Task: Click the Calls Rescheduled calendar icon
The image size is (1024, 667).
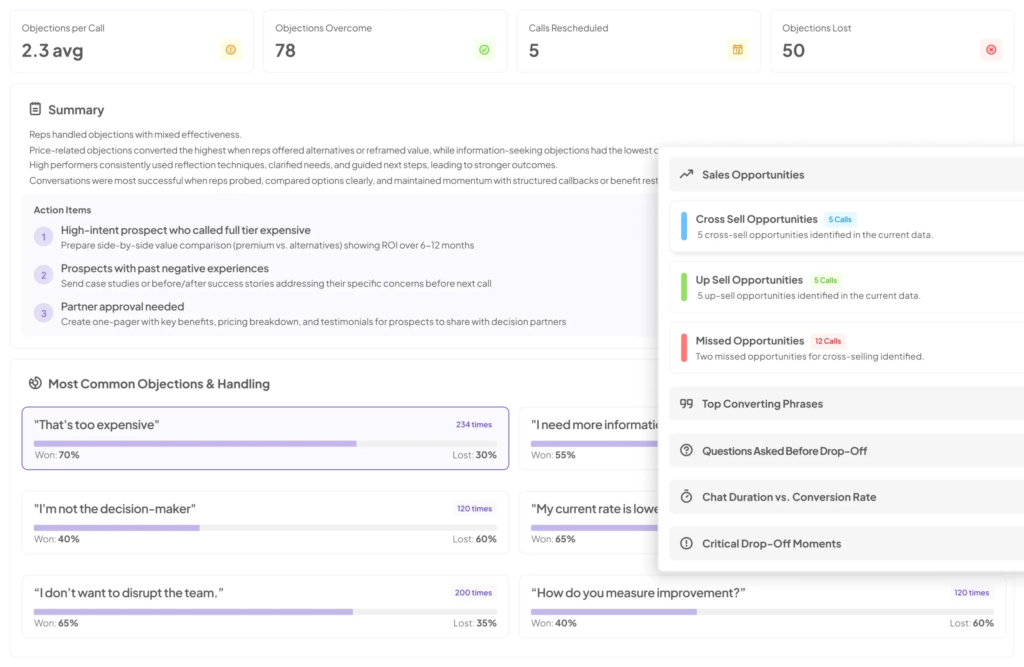Action: [x=737, y=50]
